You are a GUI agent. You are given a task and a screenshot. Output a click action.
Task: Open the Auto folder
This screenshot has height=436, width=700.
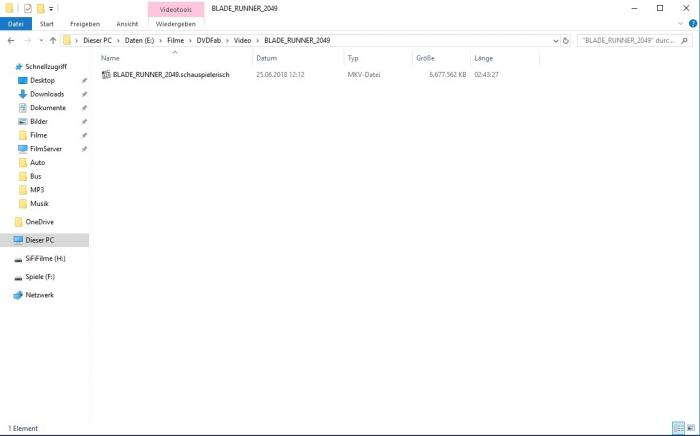click(38, 163)
